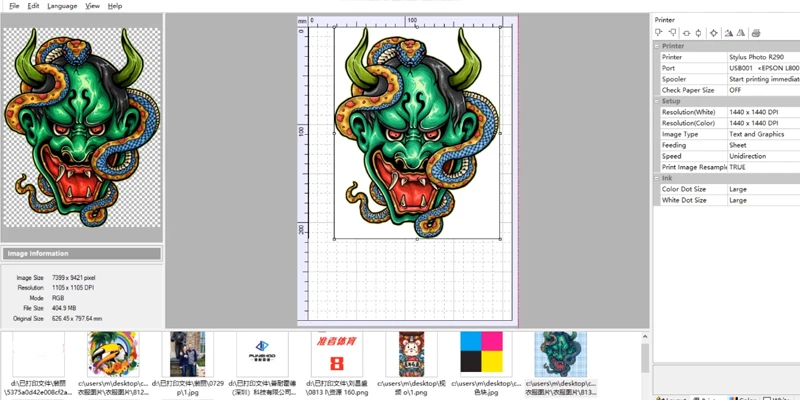Click the center-both-directions diamond icon
800x400 pixels.
click(x=713, y=33)
